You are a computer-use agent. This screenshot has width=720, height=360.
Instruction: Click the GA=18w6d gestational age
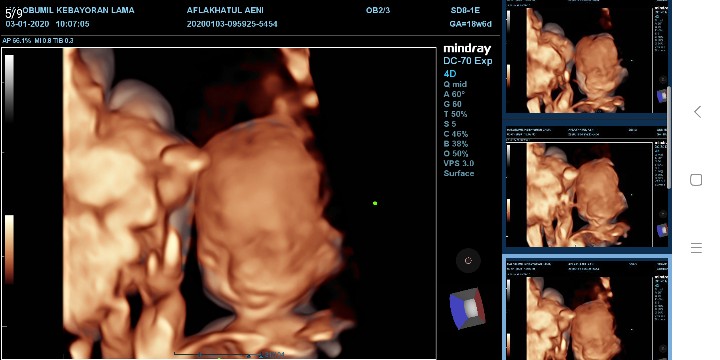pos(471,24)
